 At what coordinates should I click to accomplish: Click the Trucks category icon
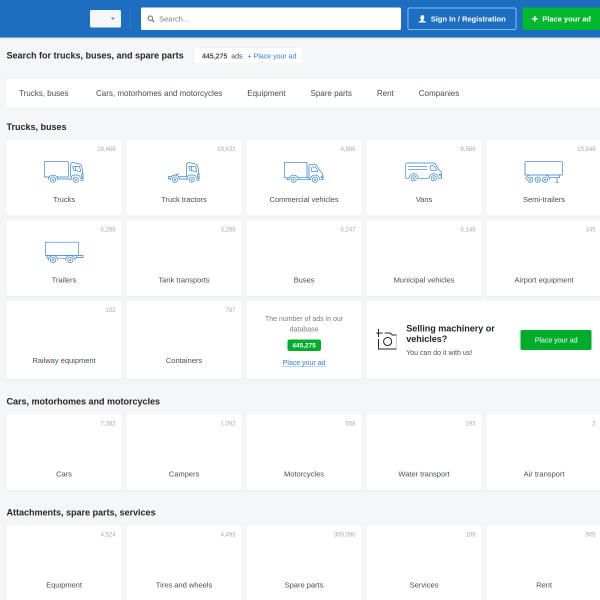tap(64, 171)
